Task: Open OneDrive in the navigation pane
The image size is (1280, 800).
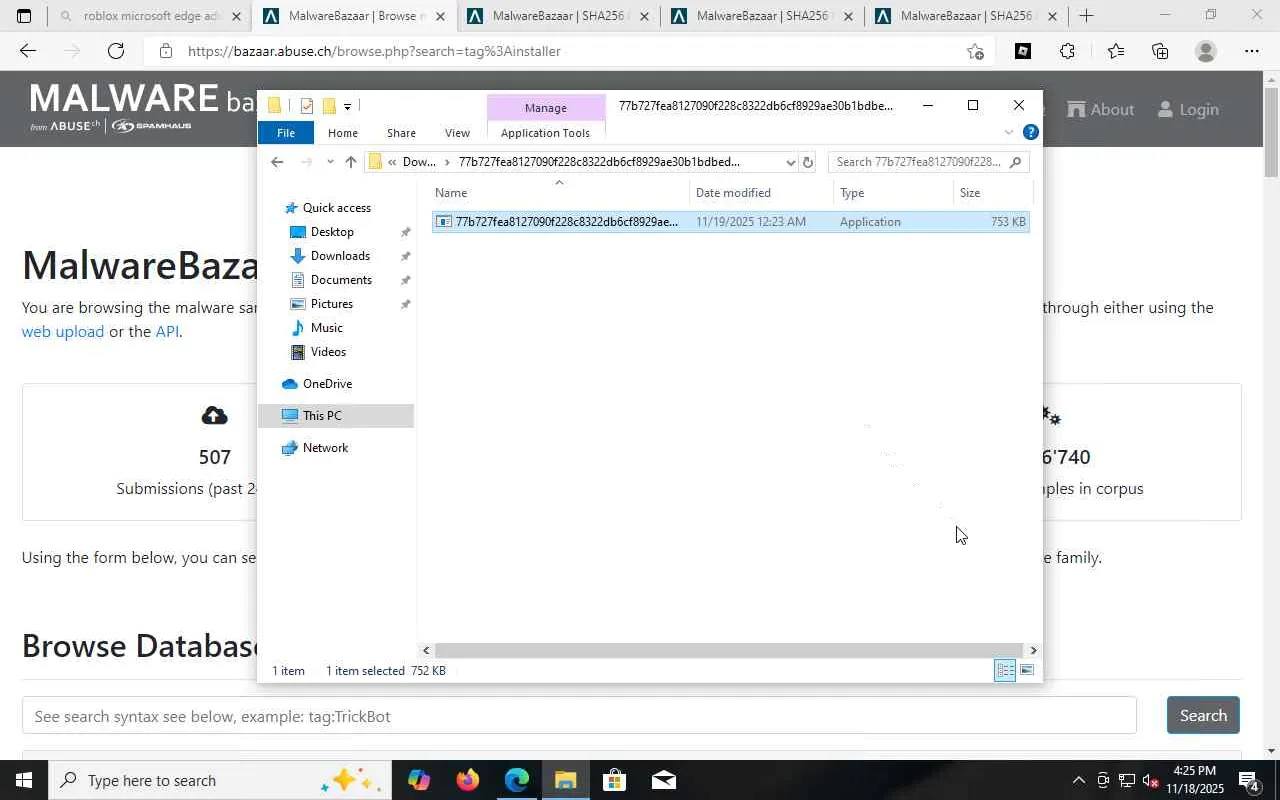Action: point(327,384)
